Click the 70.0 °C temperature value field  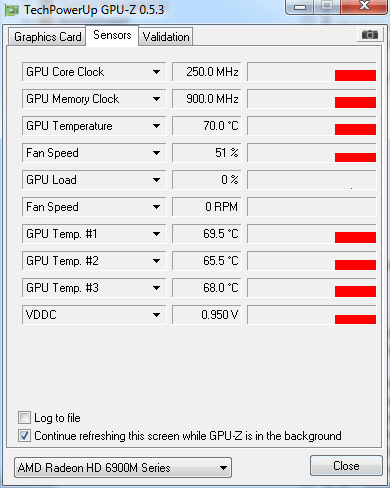tap(206, 126)
